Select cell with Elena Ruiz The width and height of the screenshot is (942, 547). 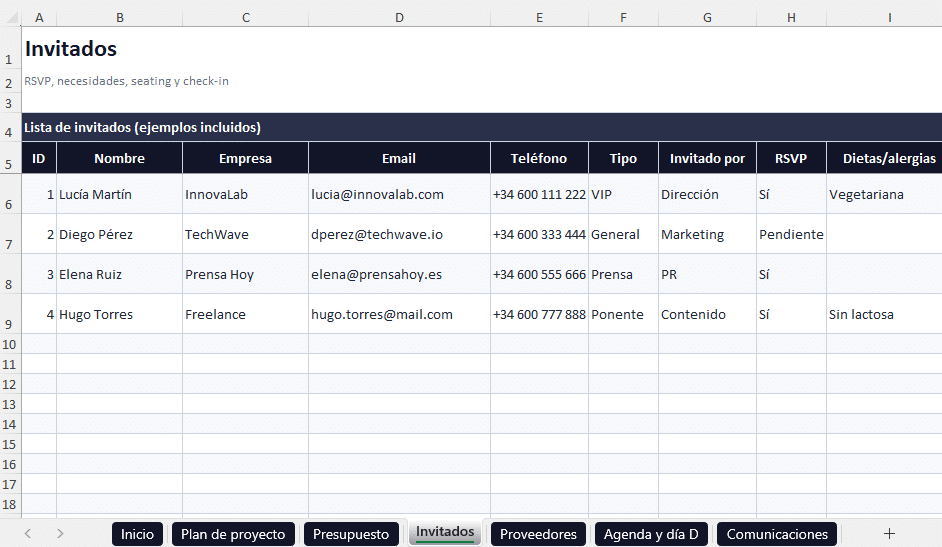click(120, 274)
